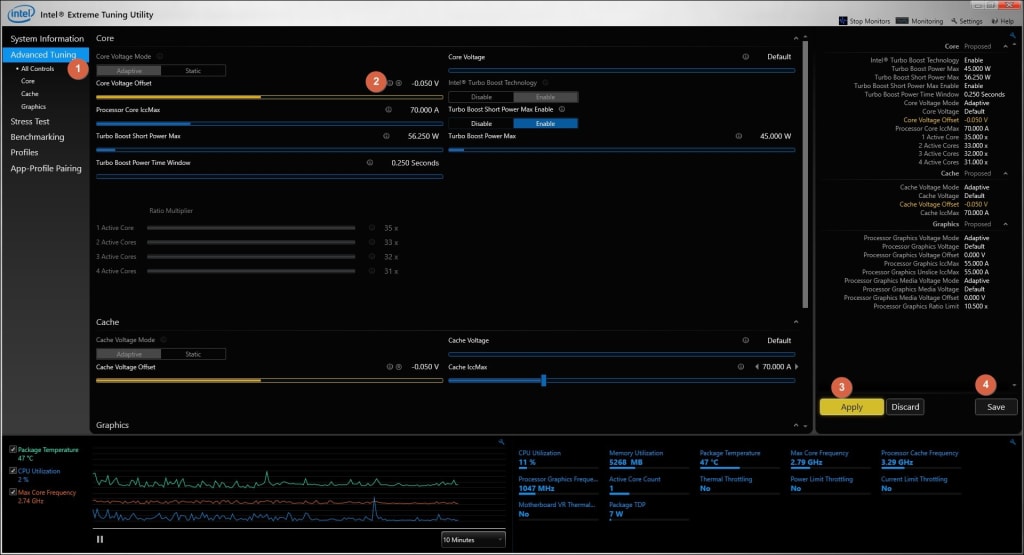Select Disable for Turbo Boost Short Power Max Enable

point(481,123)
